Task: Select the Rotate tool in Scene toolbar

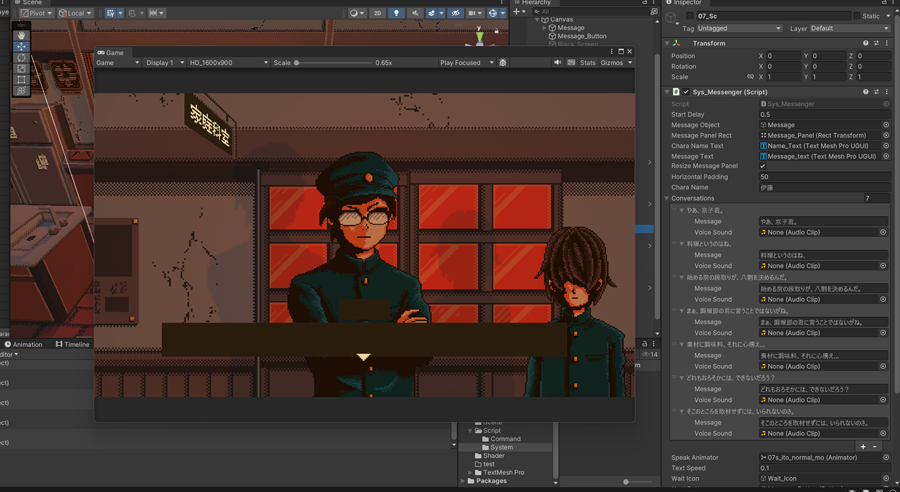Action: [x=21, y=58]
